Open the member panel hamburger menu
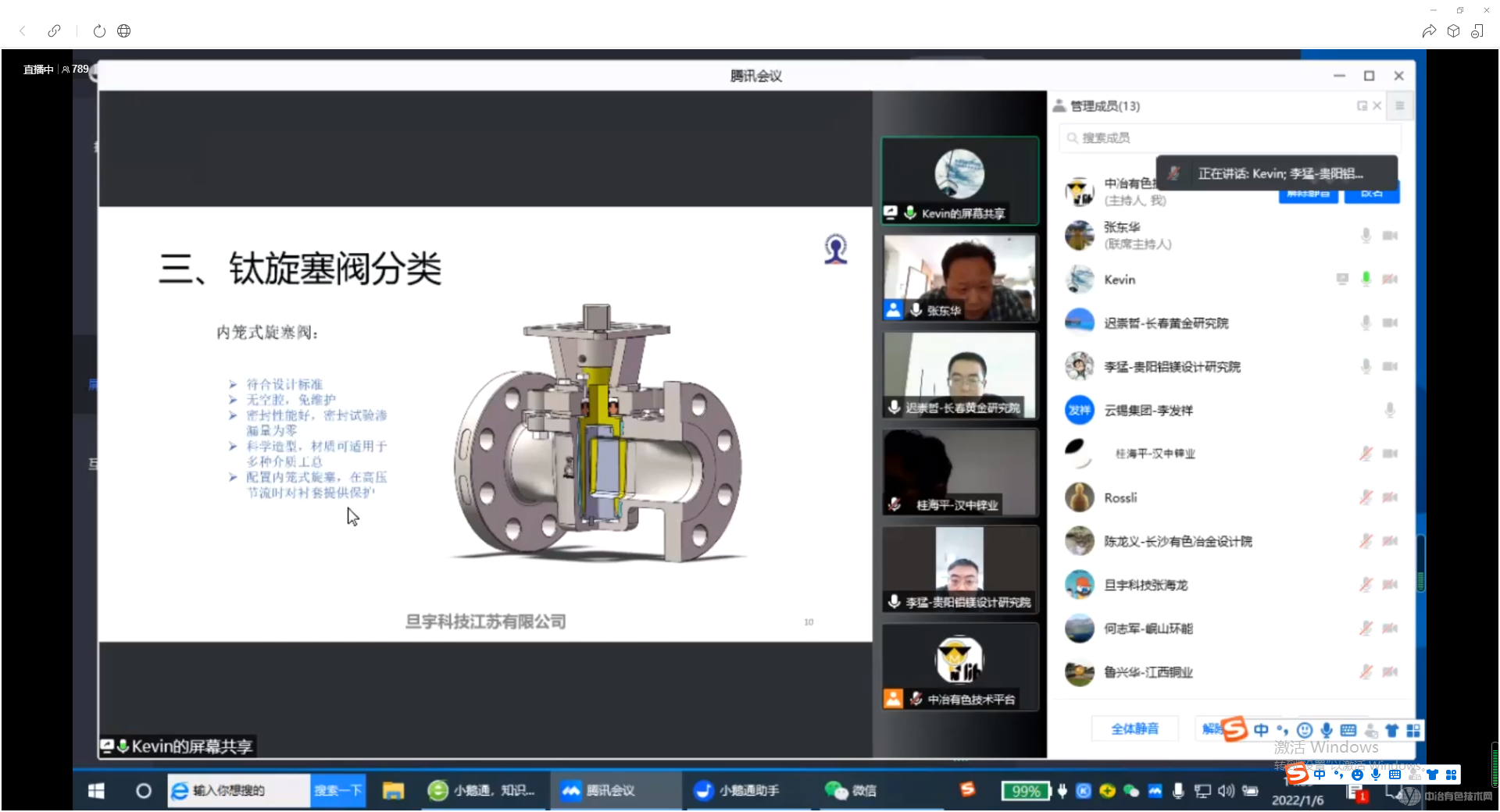 (1399, 106)
